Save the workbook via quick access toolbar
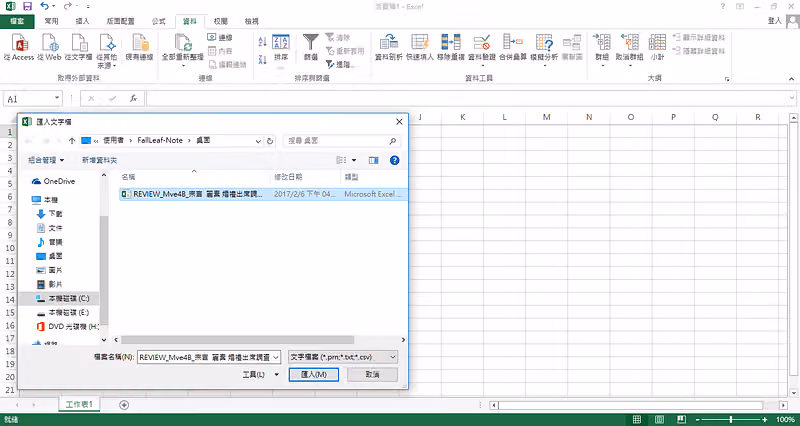 27,6
